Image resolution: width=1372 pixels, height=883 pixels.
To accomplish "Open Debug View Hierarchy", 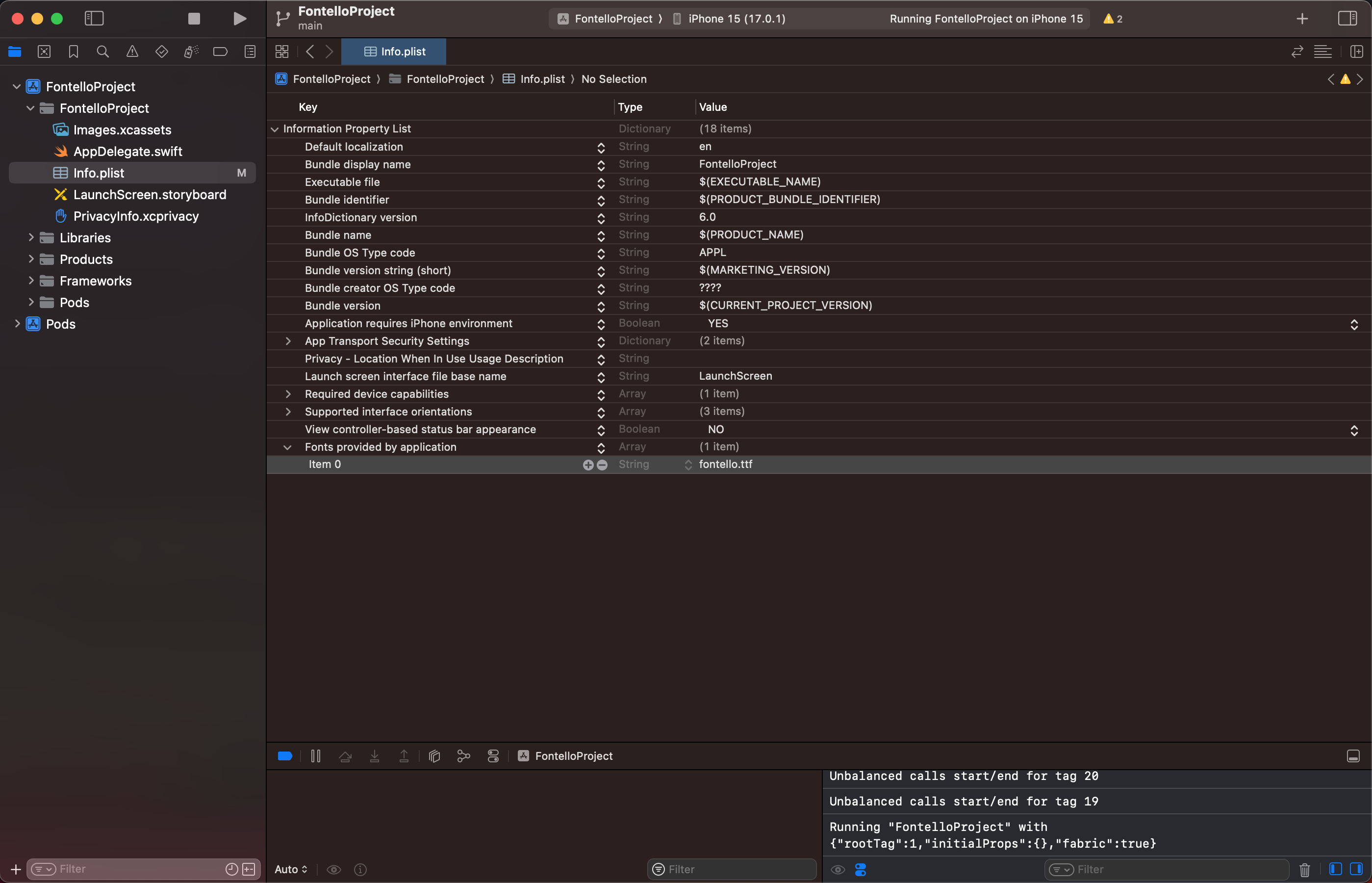I will (434, 756).
